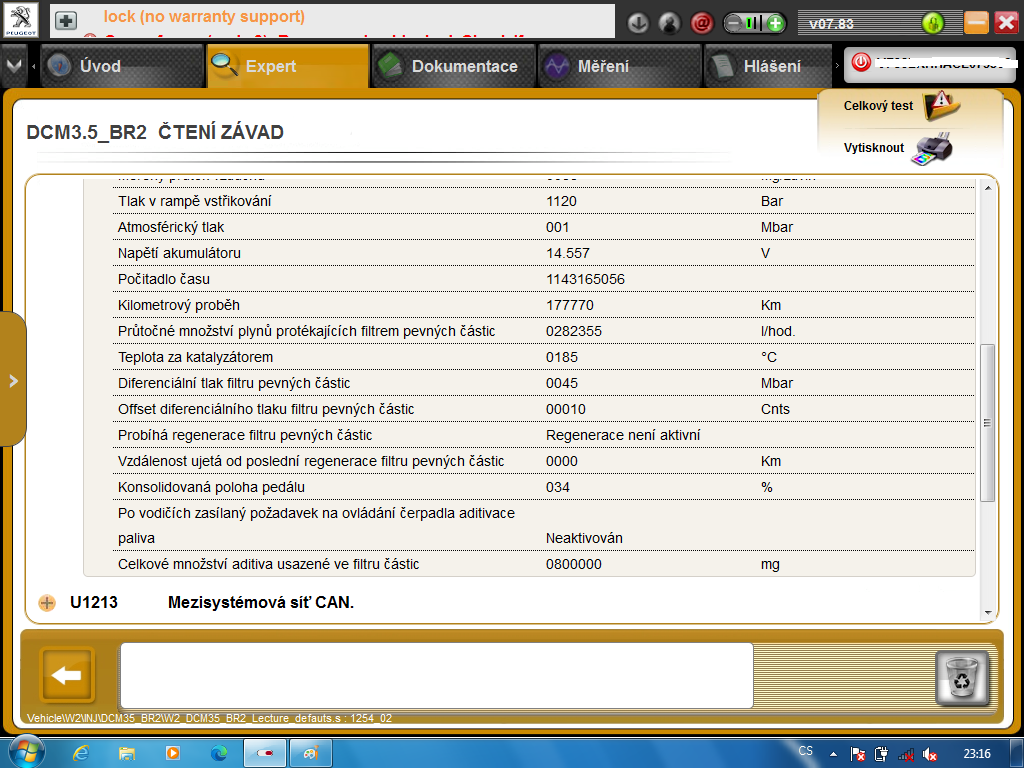Open the Hlášení tab

click(x=768, y=66)
